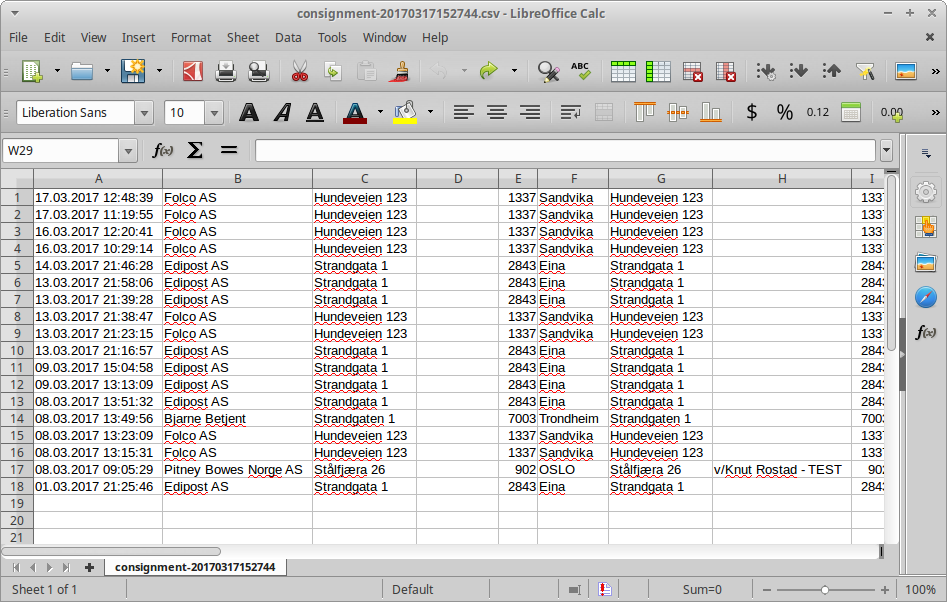
Task: Click the equals Function icon
Action: 229,150
